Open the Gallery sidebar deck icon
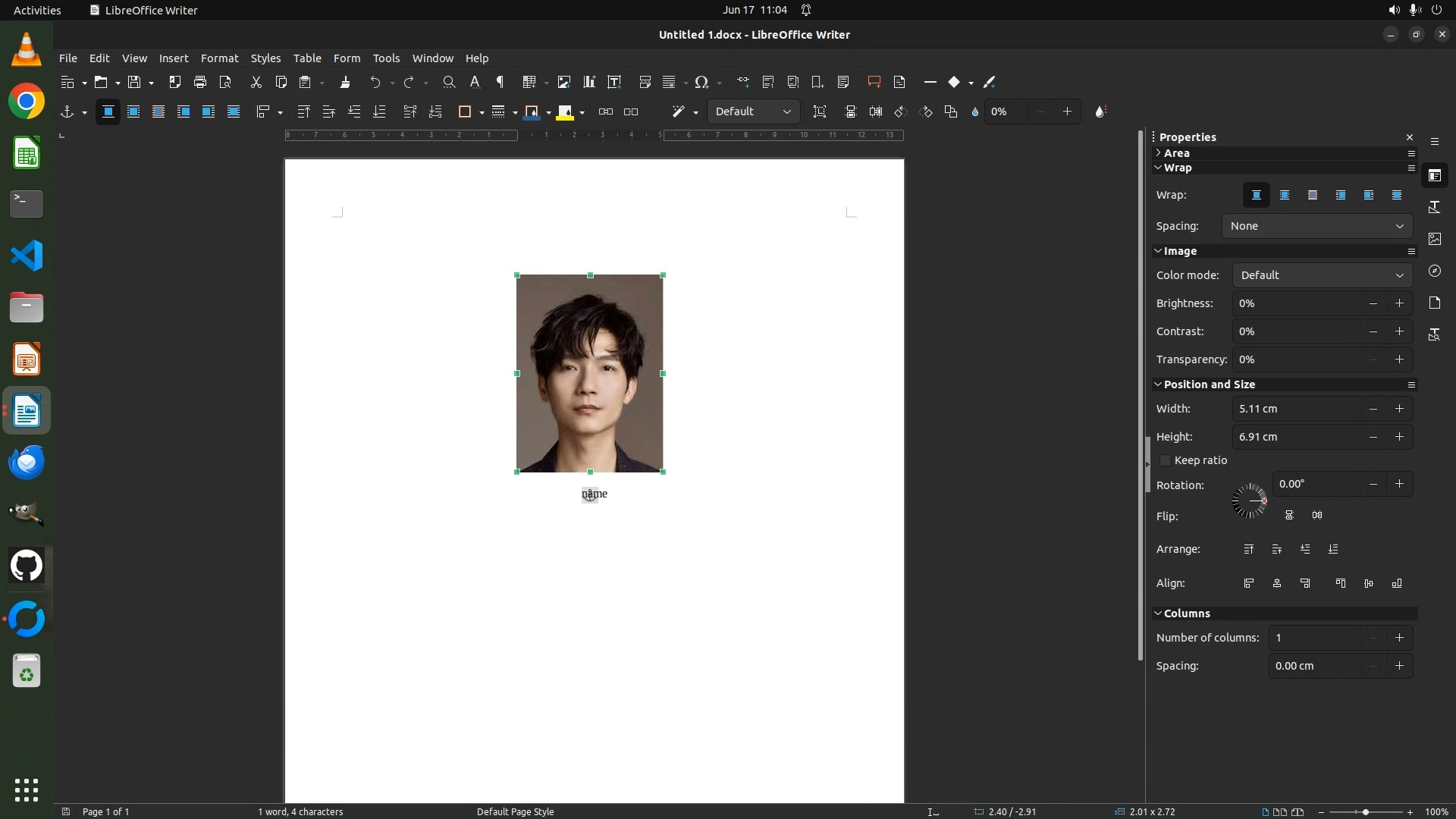1456x819 pixels. [1435, 239]
